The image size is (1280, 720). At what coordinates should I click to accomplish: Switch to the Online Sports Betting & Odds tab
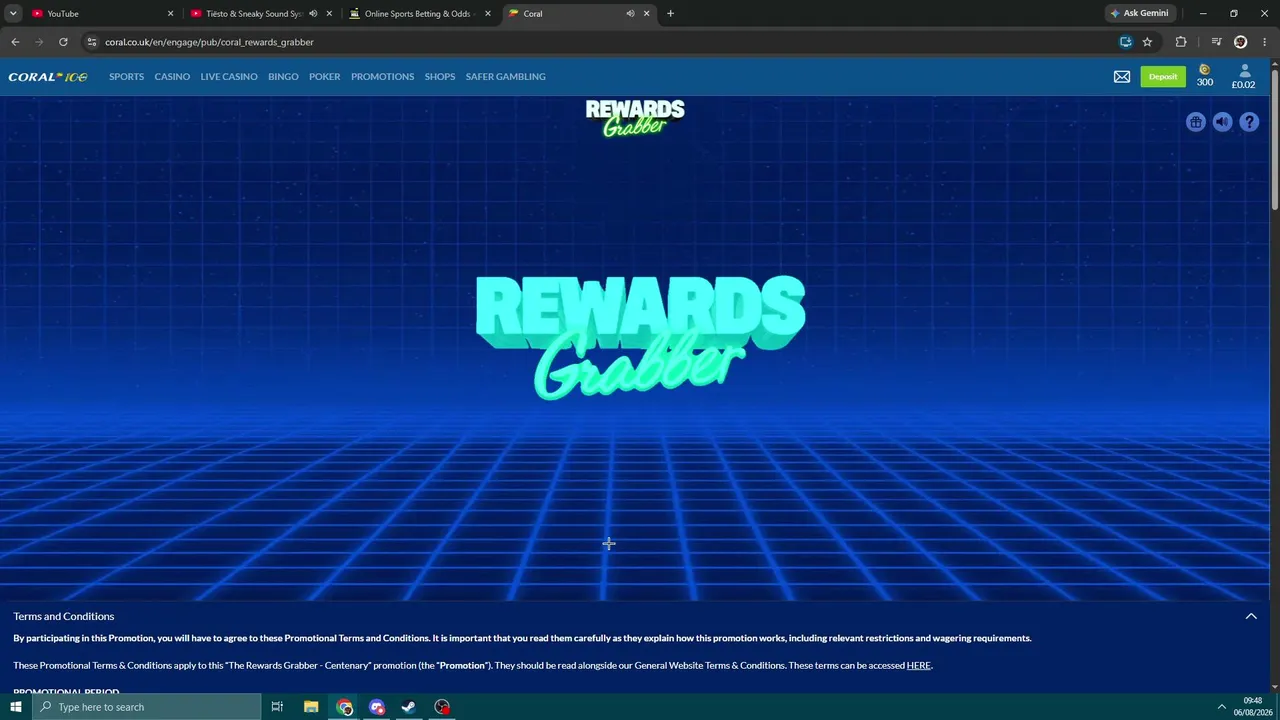tap(420, 14)
